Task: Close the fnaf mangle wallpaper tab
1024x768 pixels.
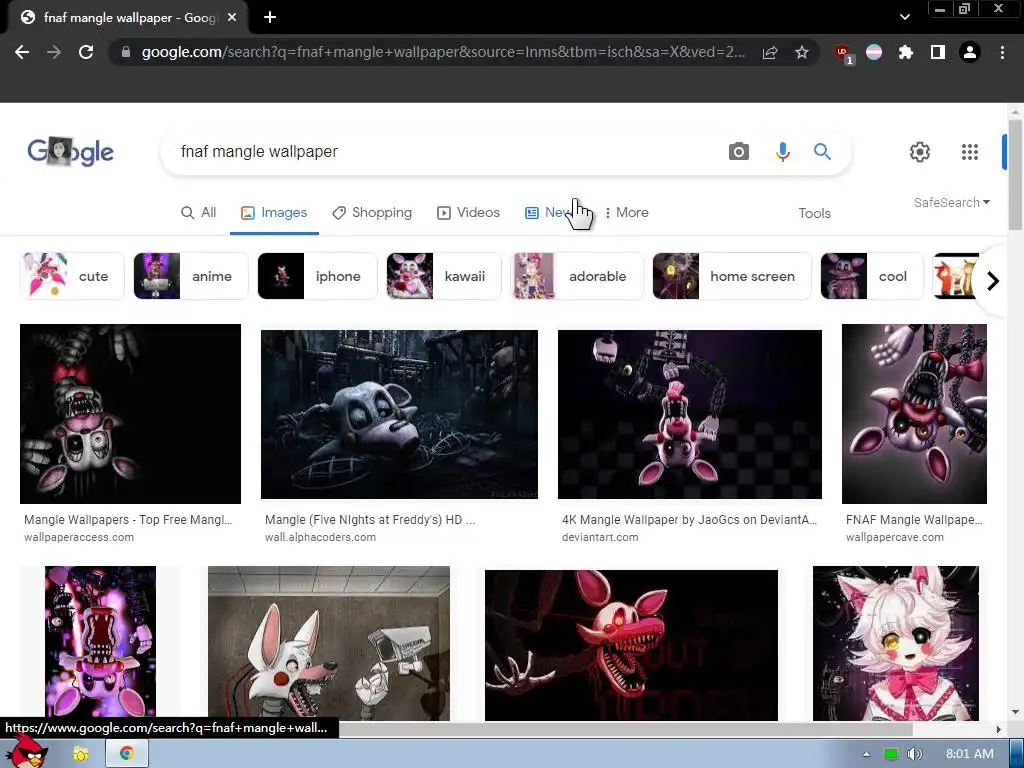Action: pyautogui.click(x=232, y=18)
